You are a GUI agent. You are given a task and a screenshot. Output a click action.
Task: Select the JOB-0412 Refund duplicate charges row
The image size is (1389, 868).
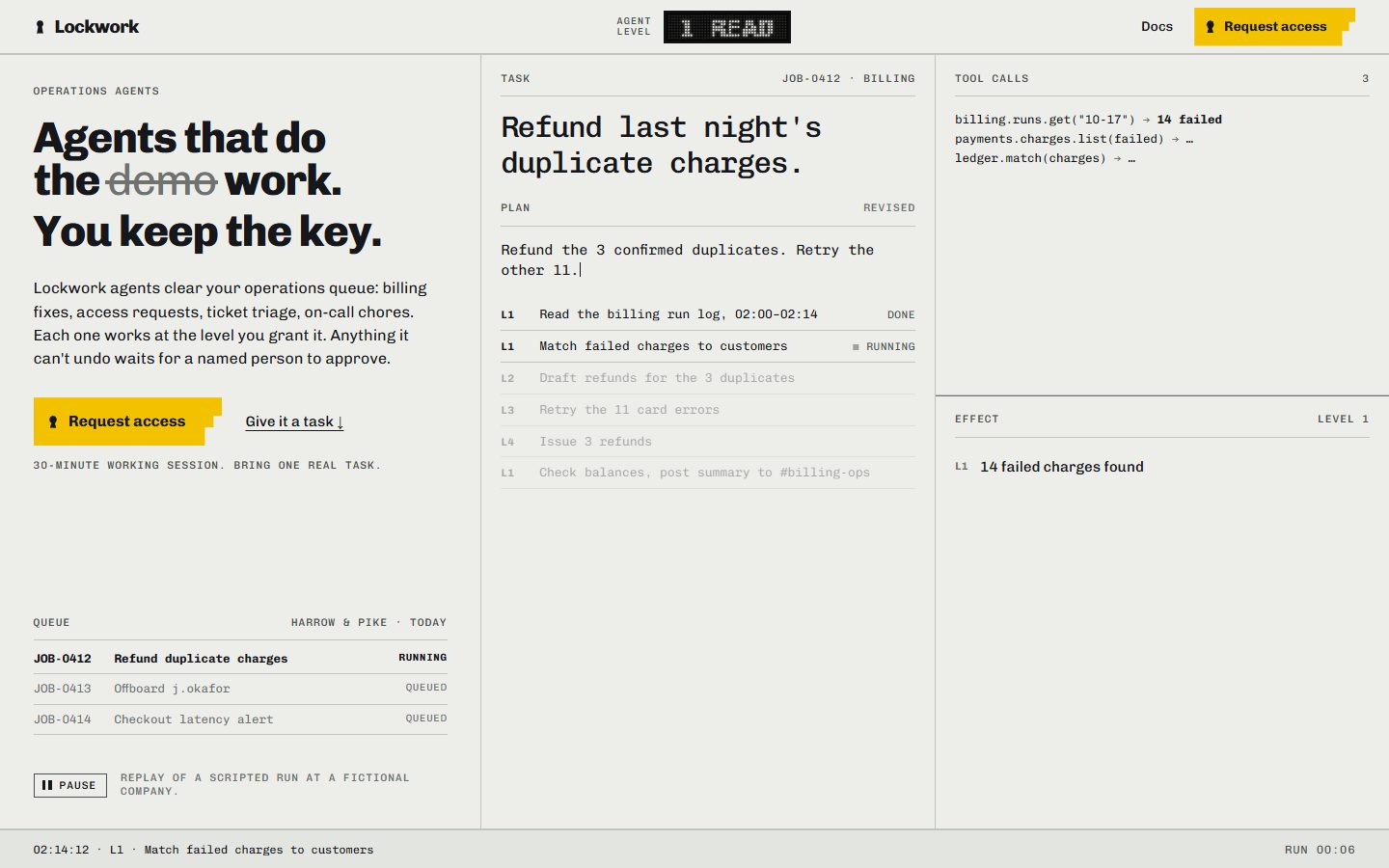click(240, 658)
